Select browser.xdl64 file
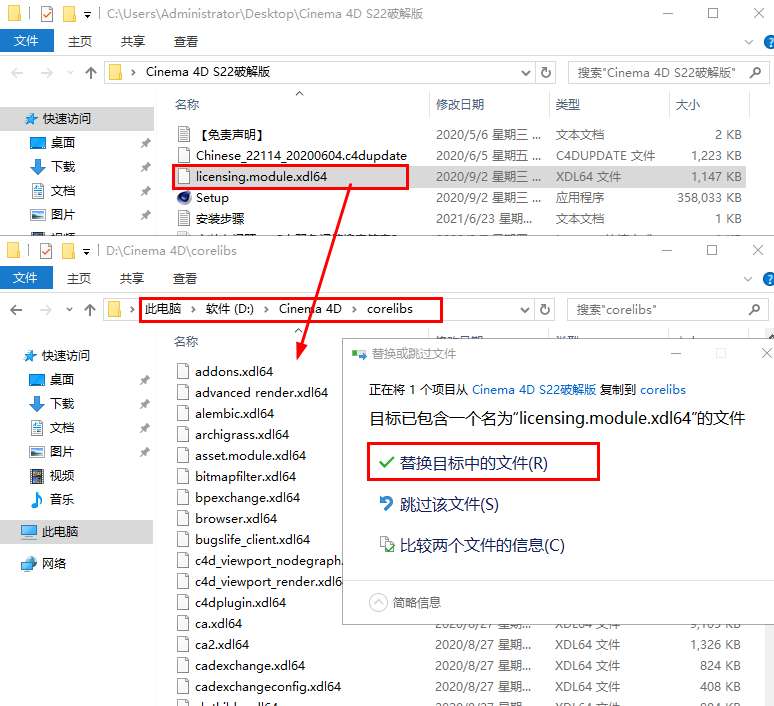774x706 pixels. [x=236, y=518]
